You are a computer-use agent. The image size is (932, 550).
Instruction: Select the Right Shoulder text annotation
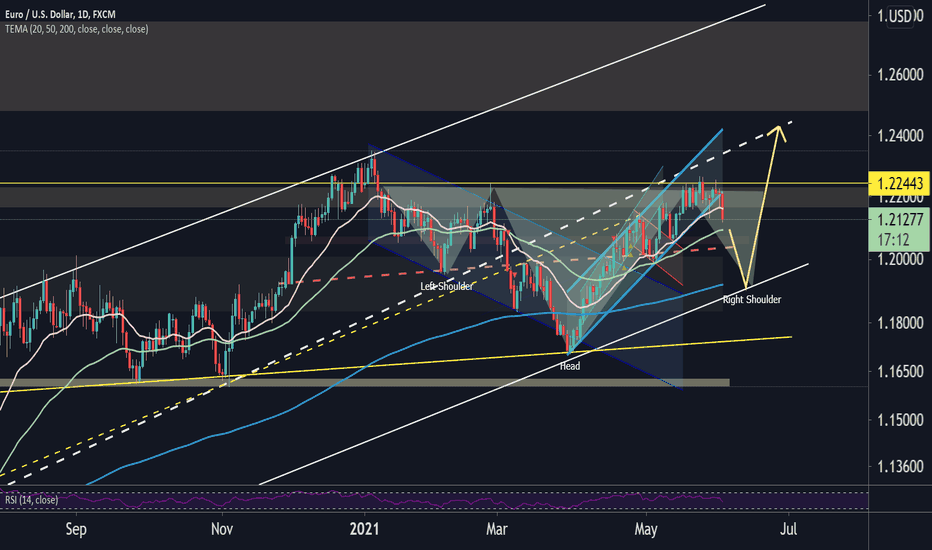[x=752, y=300]
